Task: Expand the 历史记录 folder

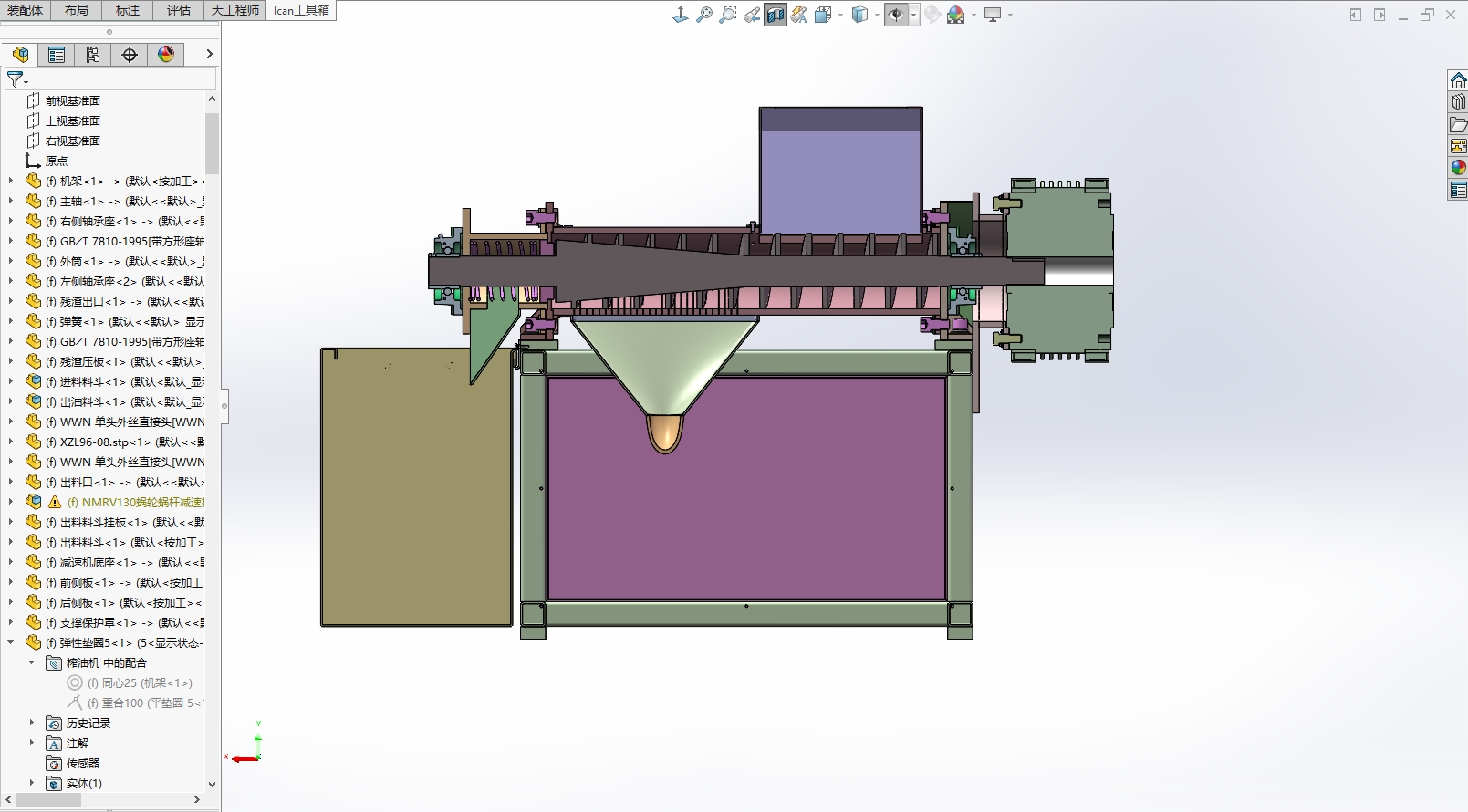Action: point(32,723)
